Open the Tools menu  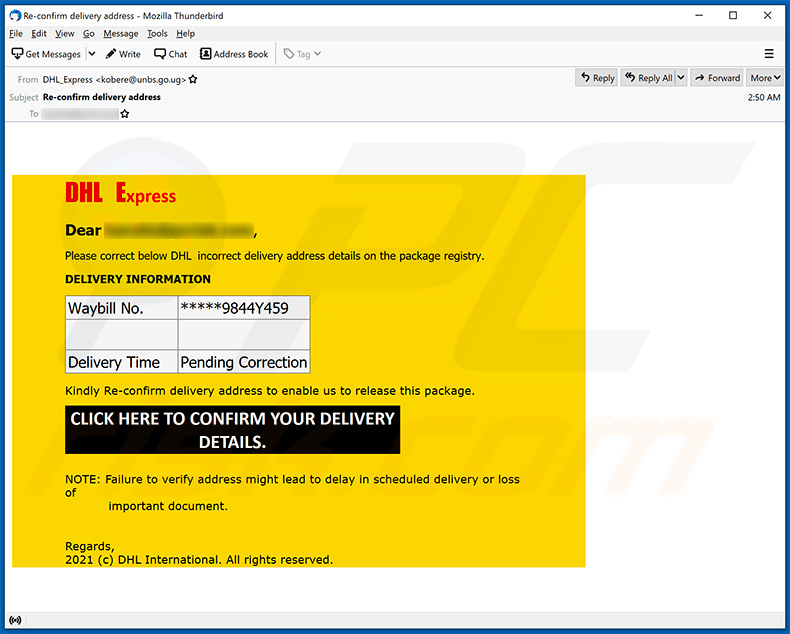point(157,34)
